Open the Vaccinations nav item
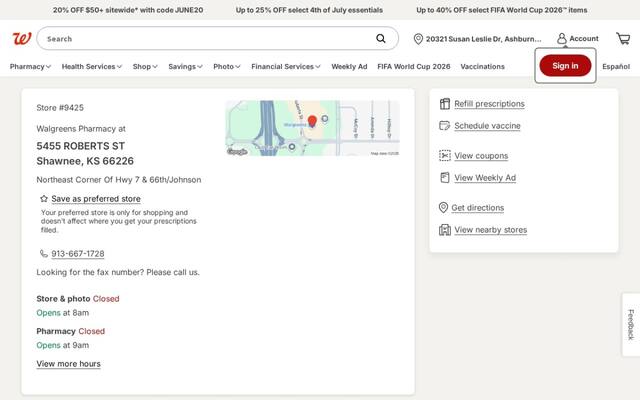Screen dimensions: 640x400 click(482, 66)
